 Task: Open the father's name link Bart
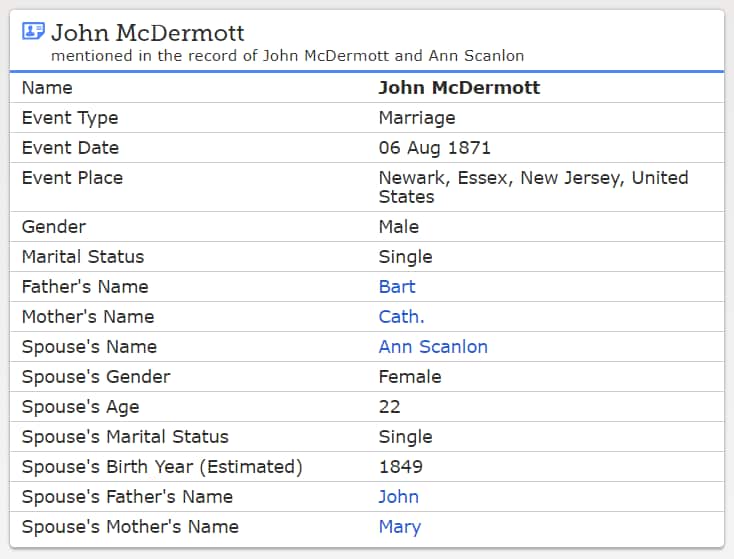pos(397,287)
